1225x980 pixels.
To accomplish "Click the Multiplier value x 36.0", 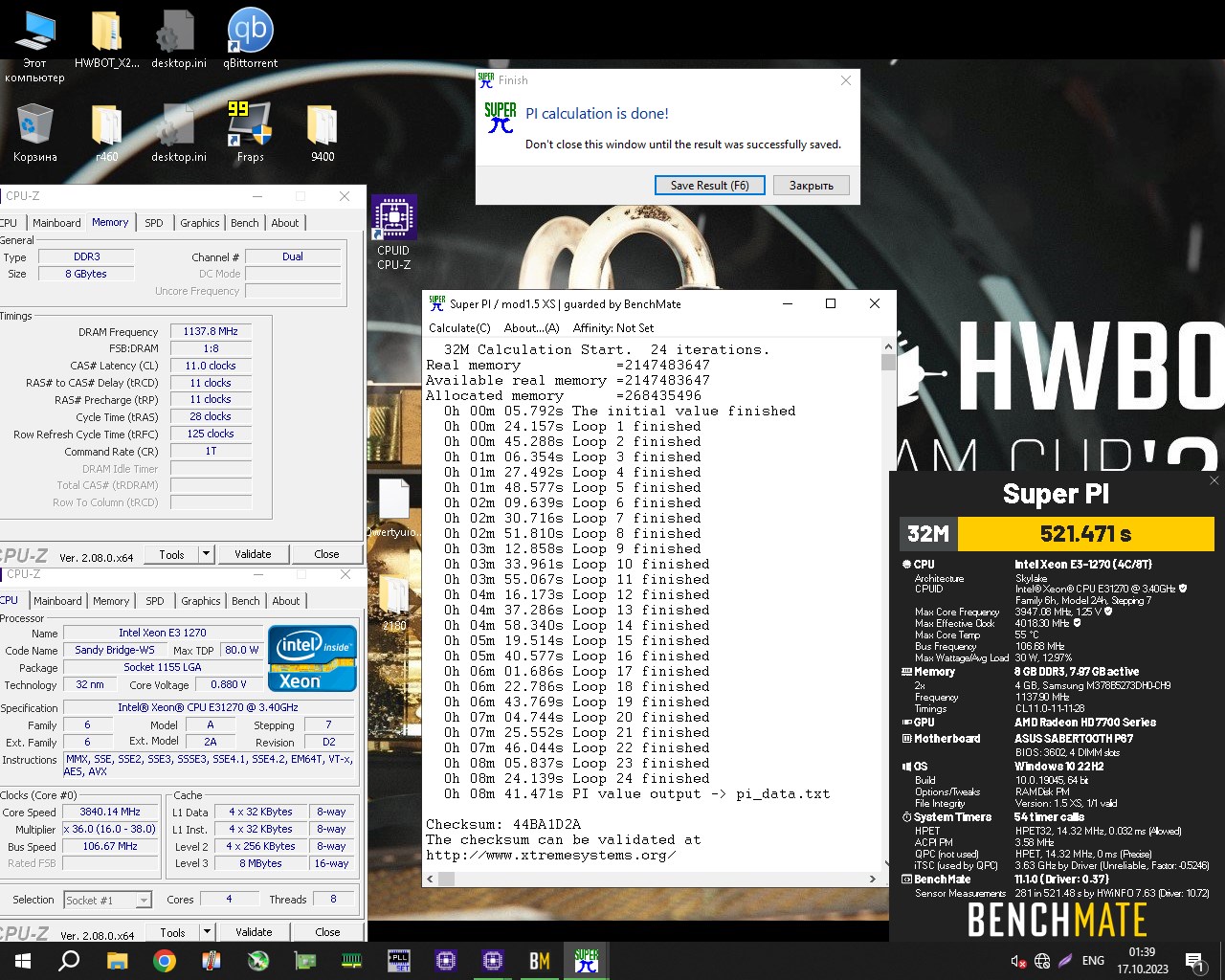I will coord(110,829).
